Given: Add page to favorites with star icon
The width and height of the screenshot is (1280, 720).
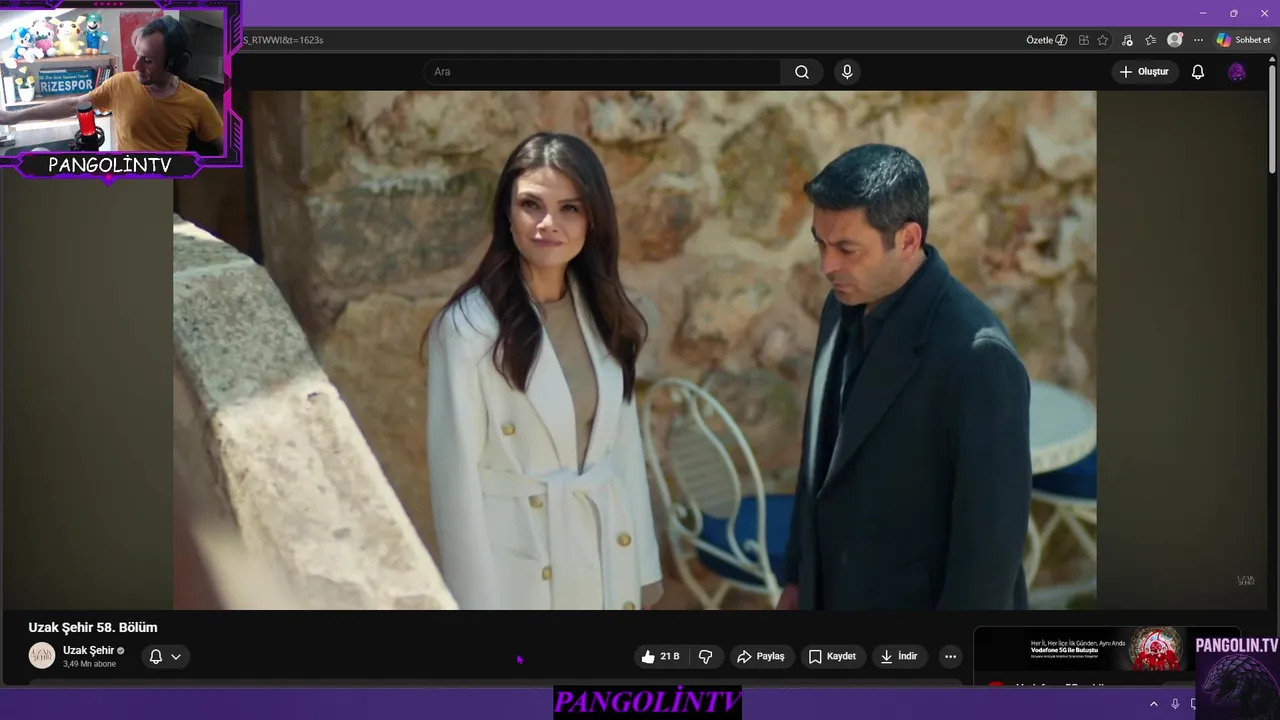Looking at the screenshot, I should click(x=1103, y=40).
